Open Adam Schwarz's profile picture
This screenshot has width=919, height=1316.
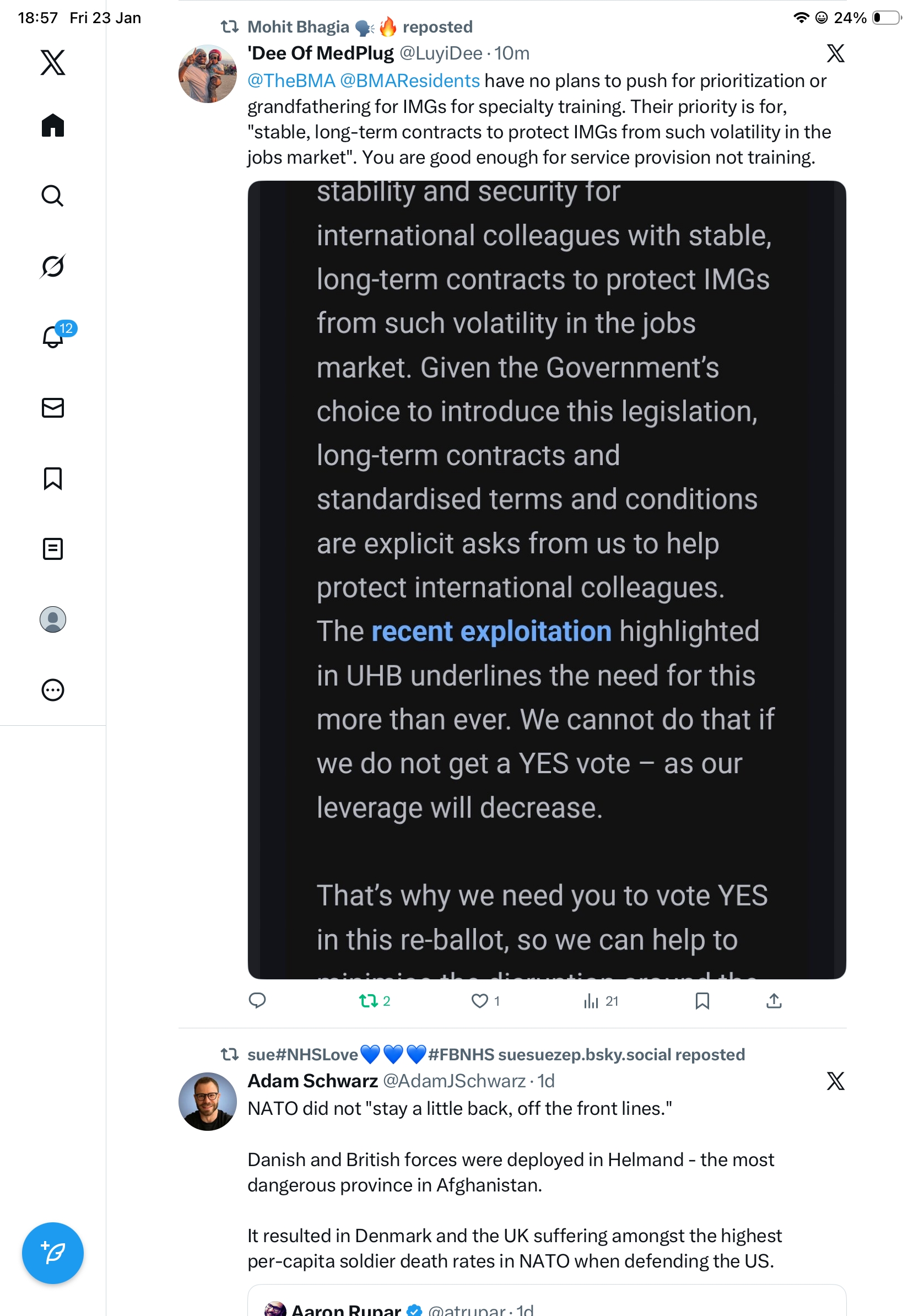(x=207, y=1102)
